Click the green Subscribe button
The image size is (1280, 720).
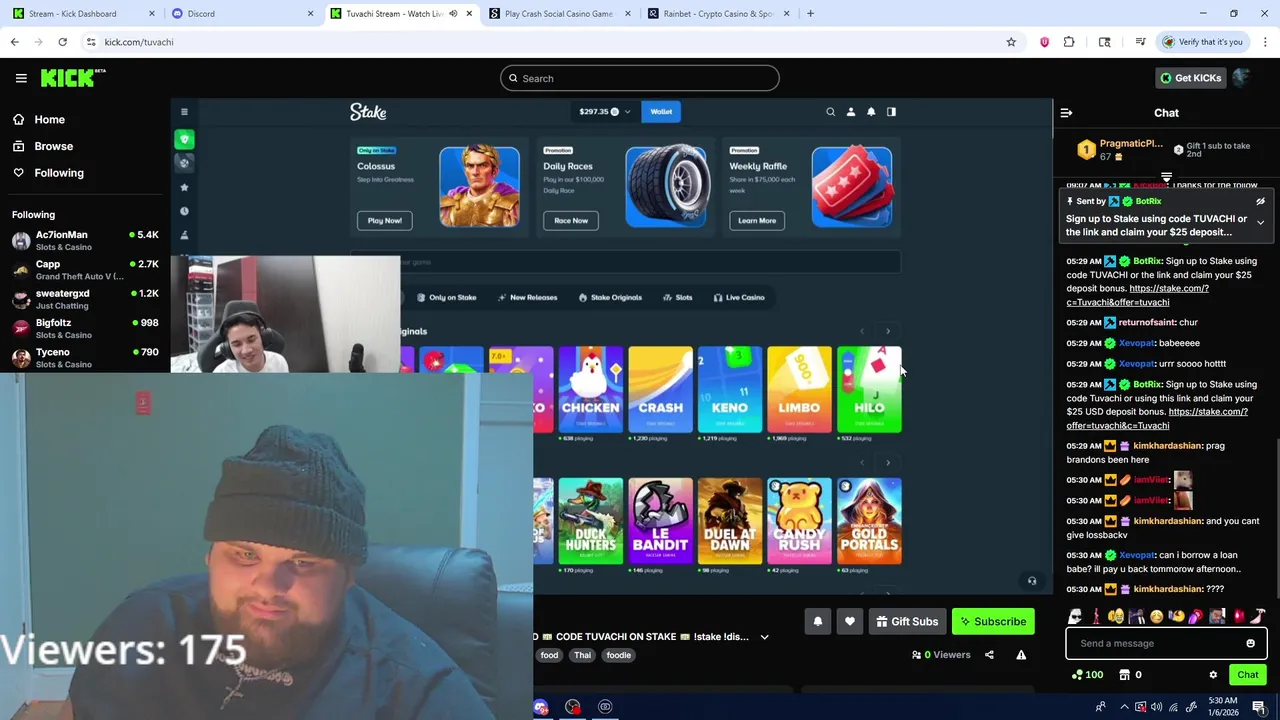(993, 622)
